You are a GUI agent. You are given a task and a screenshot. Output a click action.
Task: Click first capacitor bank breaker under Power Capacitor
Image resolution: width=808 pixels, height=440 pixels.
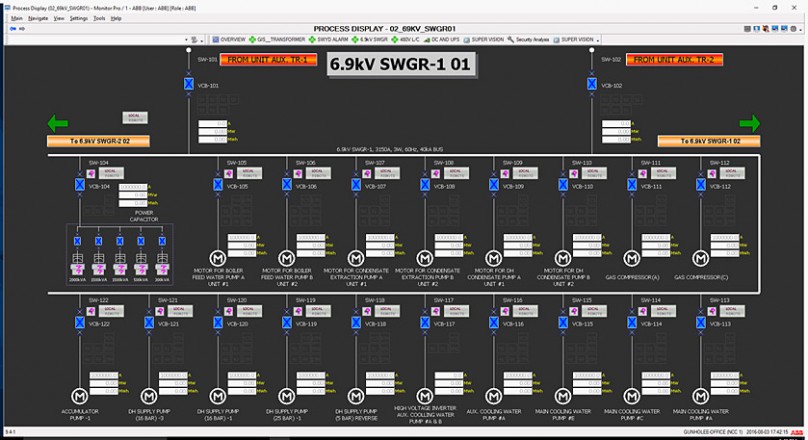pos(77,241)
